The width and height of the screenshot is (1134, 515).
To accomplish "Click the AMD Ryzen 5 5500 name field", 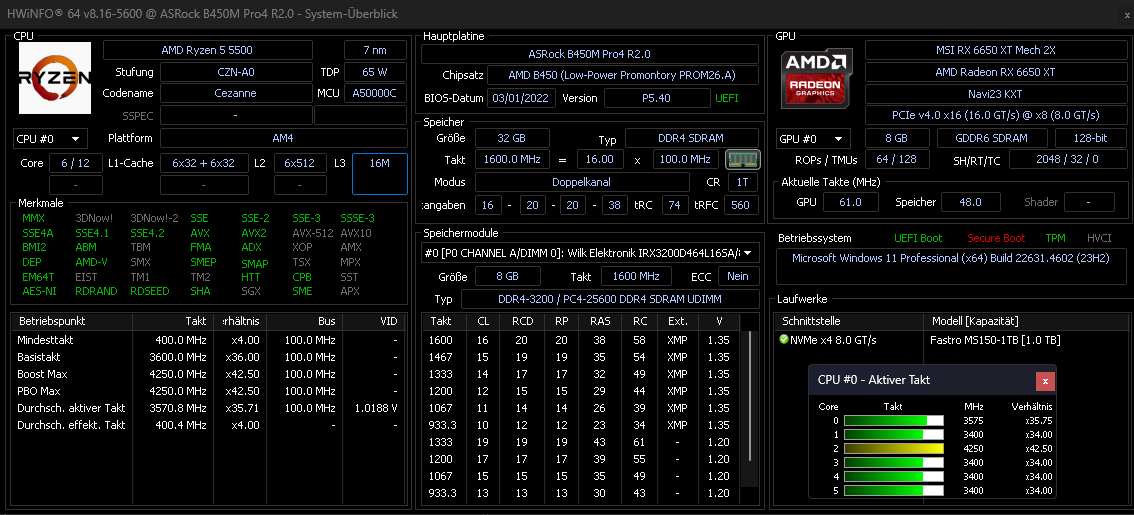I will coord(208,51).
